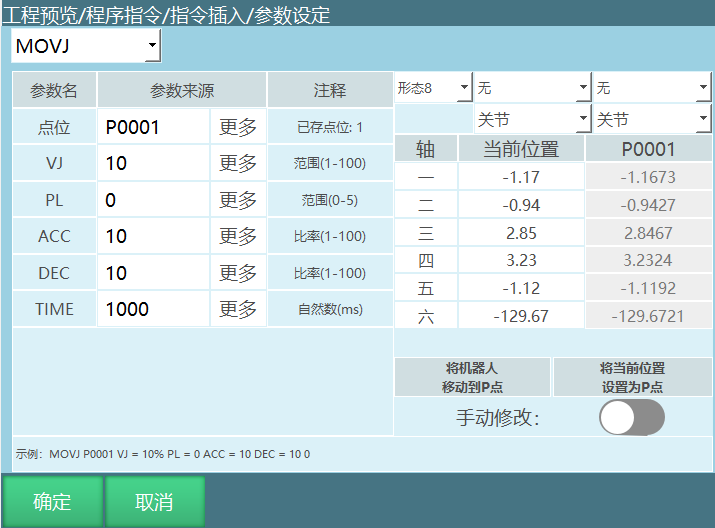Click 将机器人移动到P点 button
The height and width of the screenshot is (528, 715).
tap(472, 377)
